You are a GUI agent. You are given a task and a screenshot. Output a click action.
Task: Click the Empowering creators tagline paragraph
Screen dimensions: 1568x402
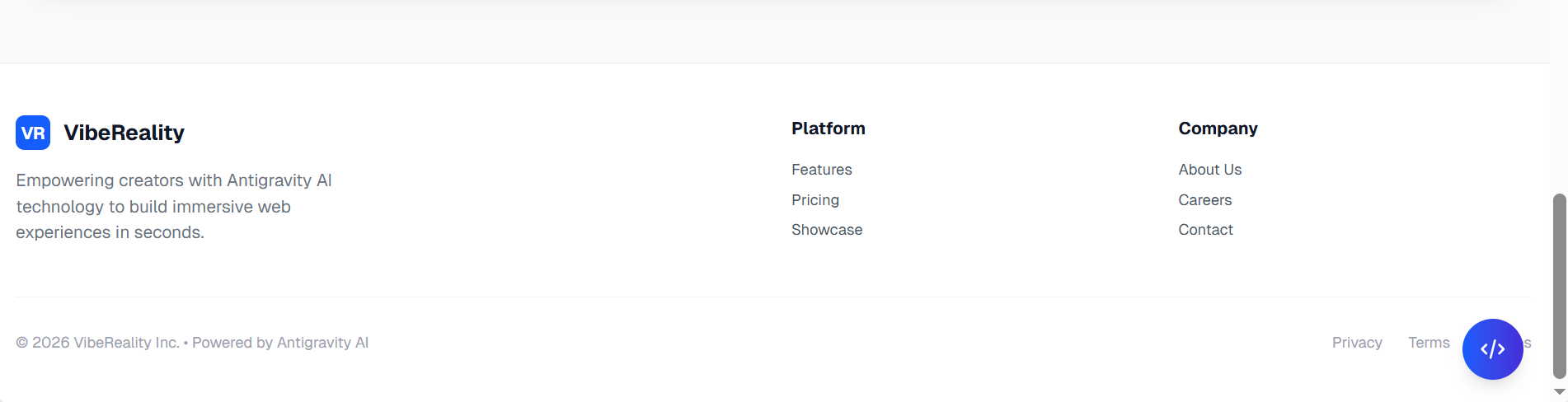click(174, 206)
